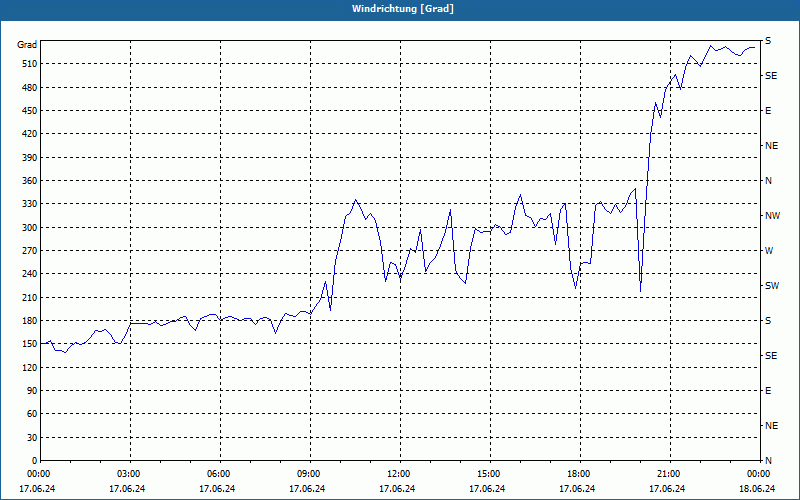
Task: Click the 120 axis value
Action: coord(29,367)
